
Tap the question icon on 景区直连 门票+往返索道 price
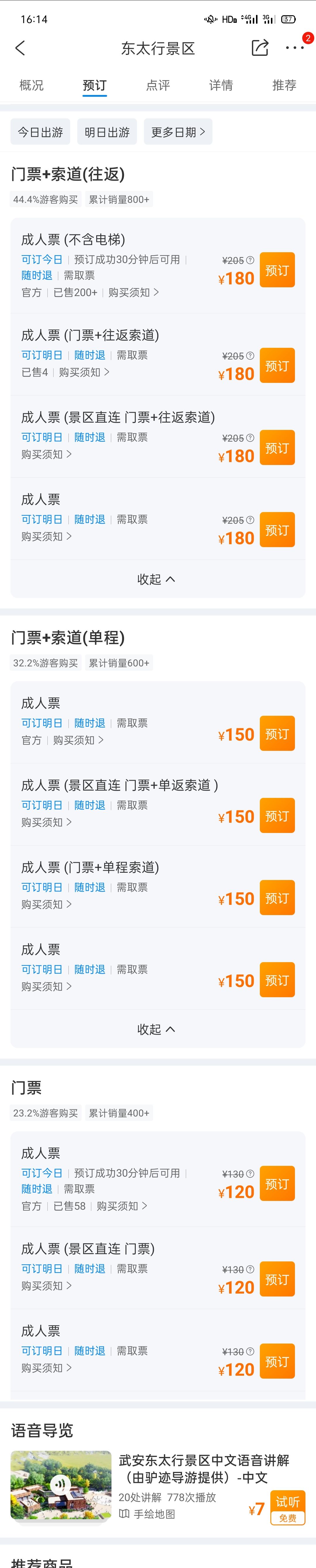[x=250, y=438]
